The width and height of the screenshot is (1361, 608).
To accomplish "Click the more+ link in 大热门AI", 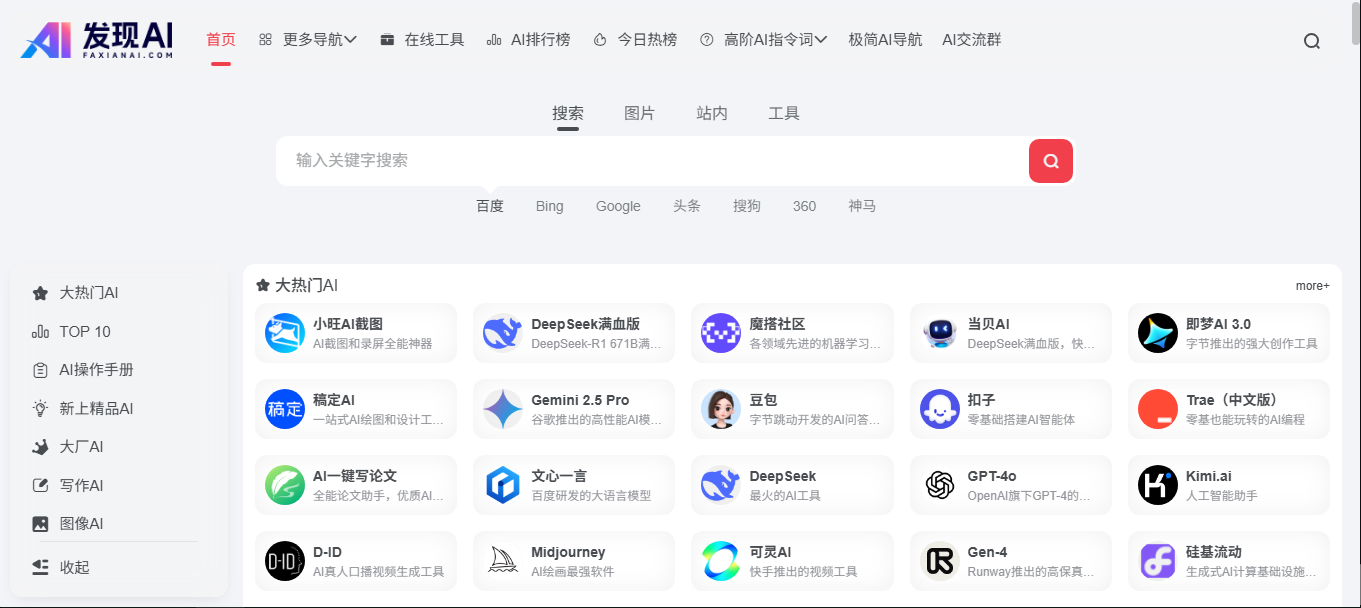I will click(x=1313, y=286).
